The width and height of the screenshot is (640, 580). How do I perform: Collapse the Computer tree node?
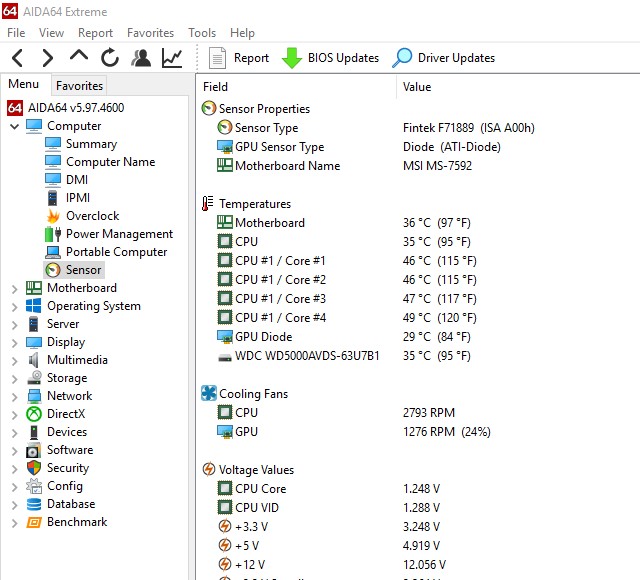pyautogui.click(x=15, y=126)
